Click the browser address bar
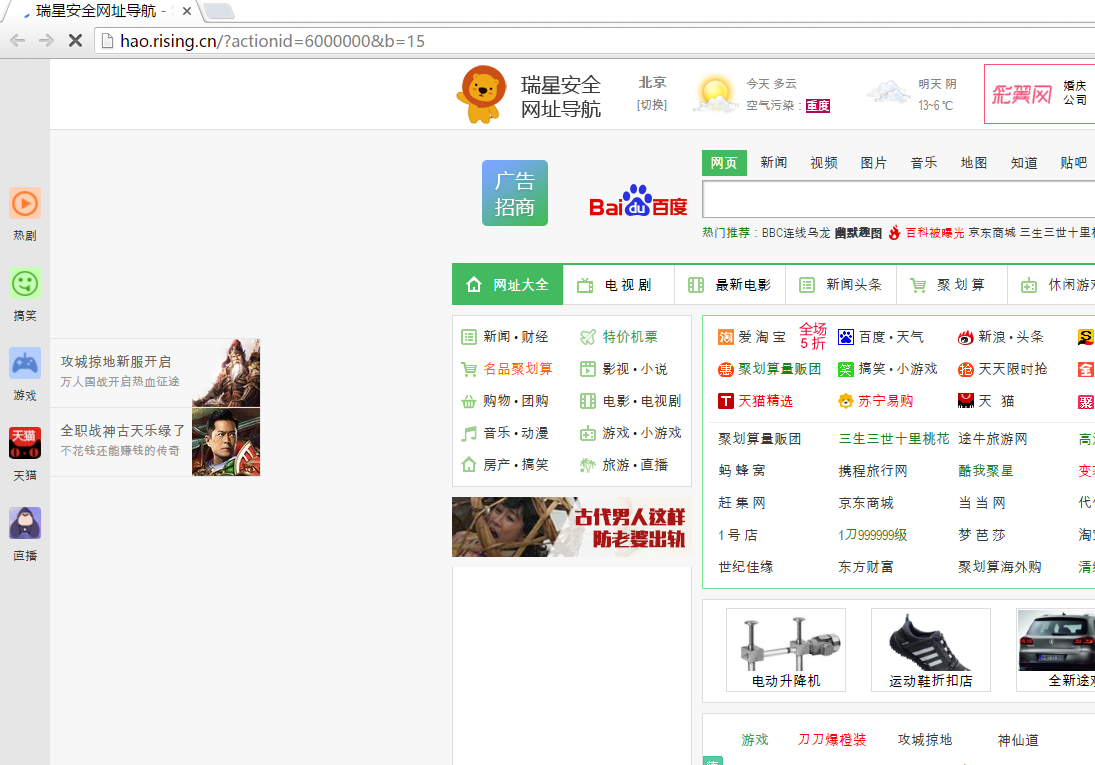 click(x=594, y=41)
